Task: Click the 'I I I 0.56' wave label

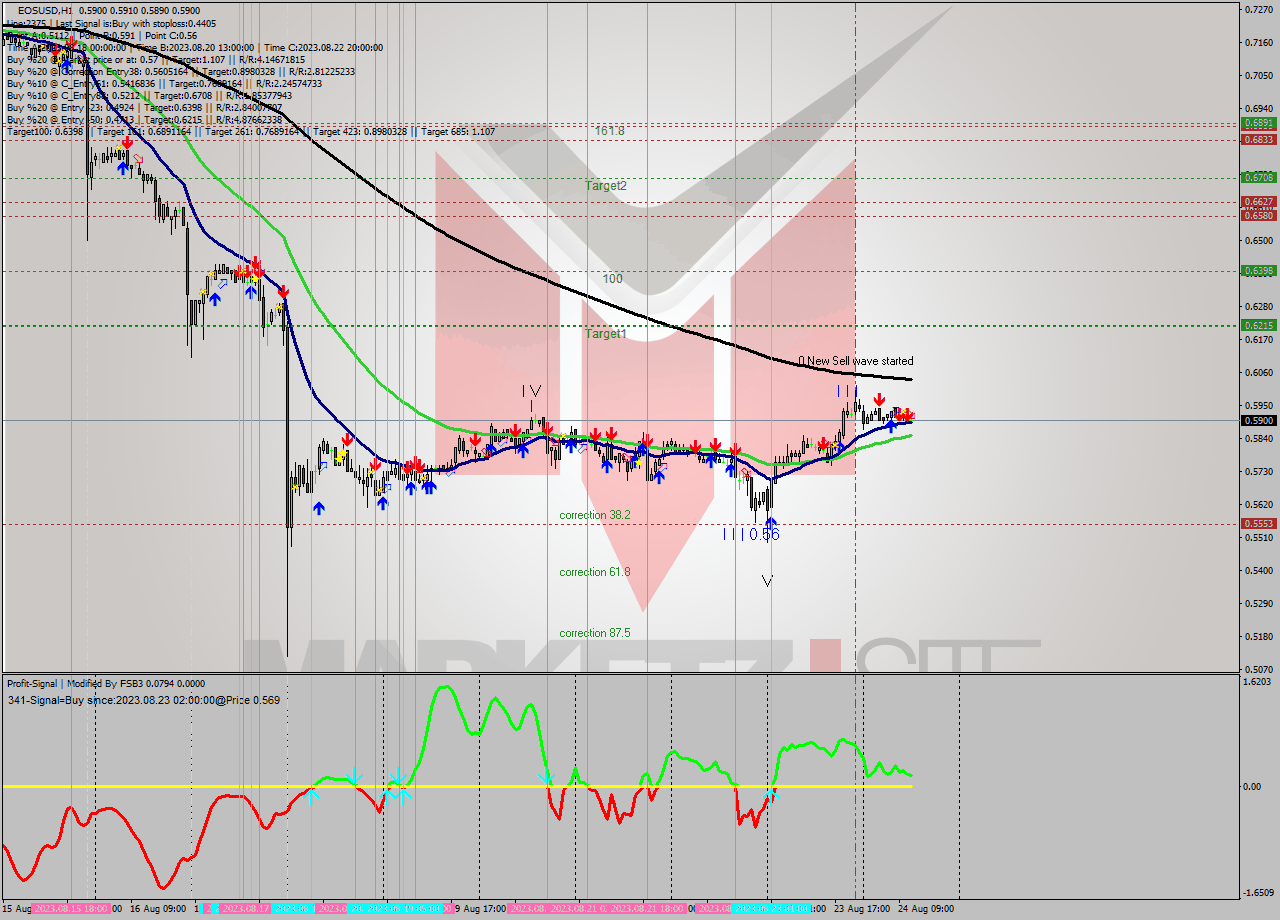Action: 751,535
